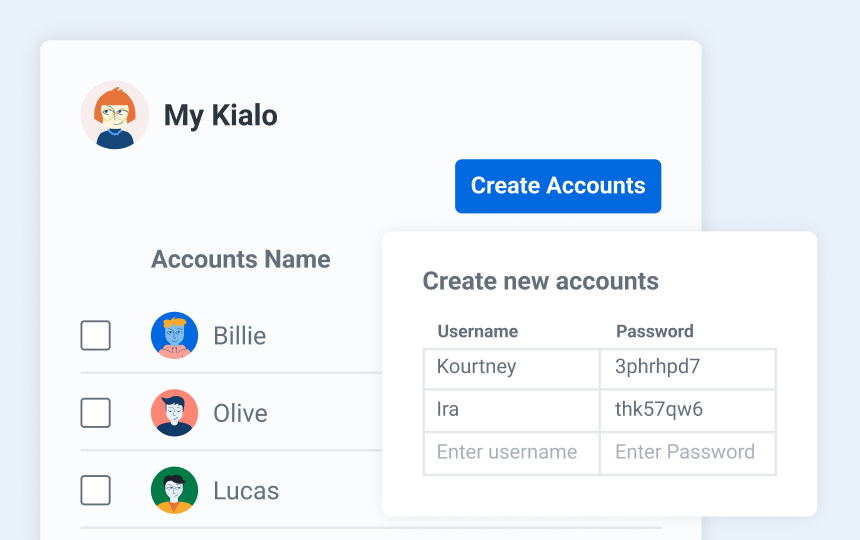This screenshot has height=540, width=860.
Task: Select the 3phrhpd7 password cell
Action: click(x=688, y=368)
